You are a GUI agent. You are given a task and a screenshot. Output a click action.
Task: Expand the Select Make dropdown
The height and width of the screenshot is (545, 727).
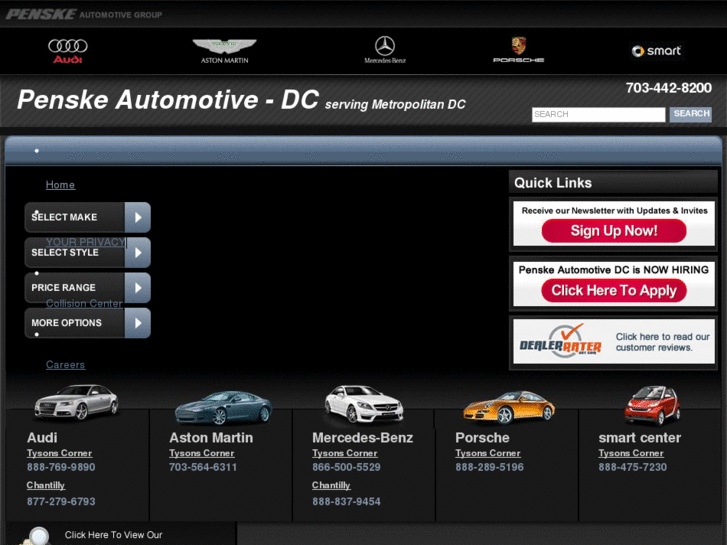[87, 217]
